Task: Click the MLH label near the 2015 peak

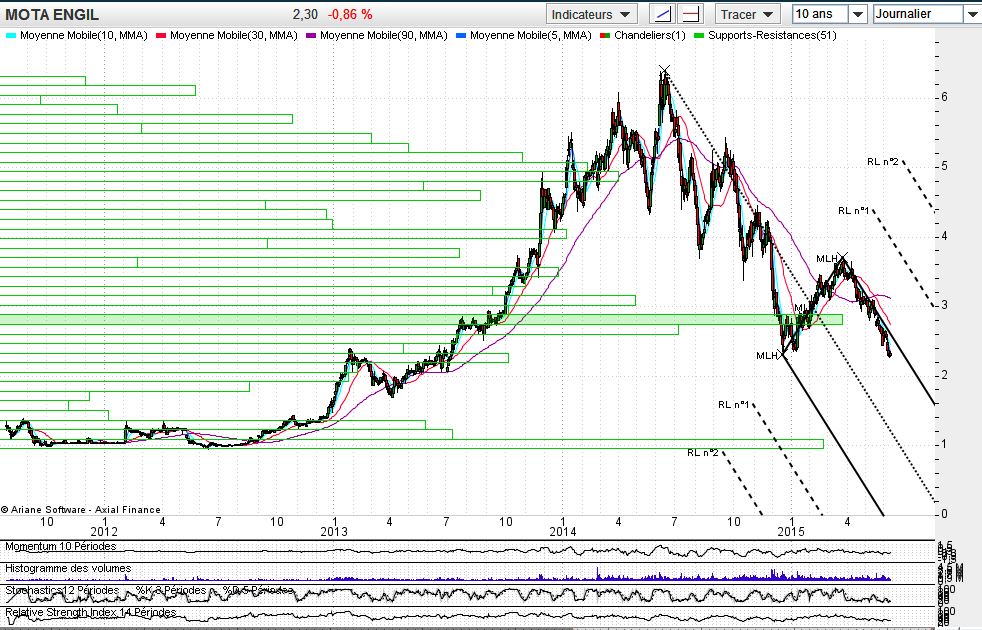Action: 827,259
